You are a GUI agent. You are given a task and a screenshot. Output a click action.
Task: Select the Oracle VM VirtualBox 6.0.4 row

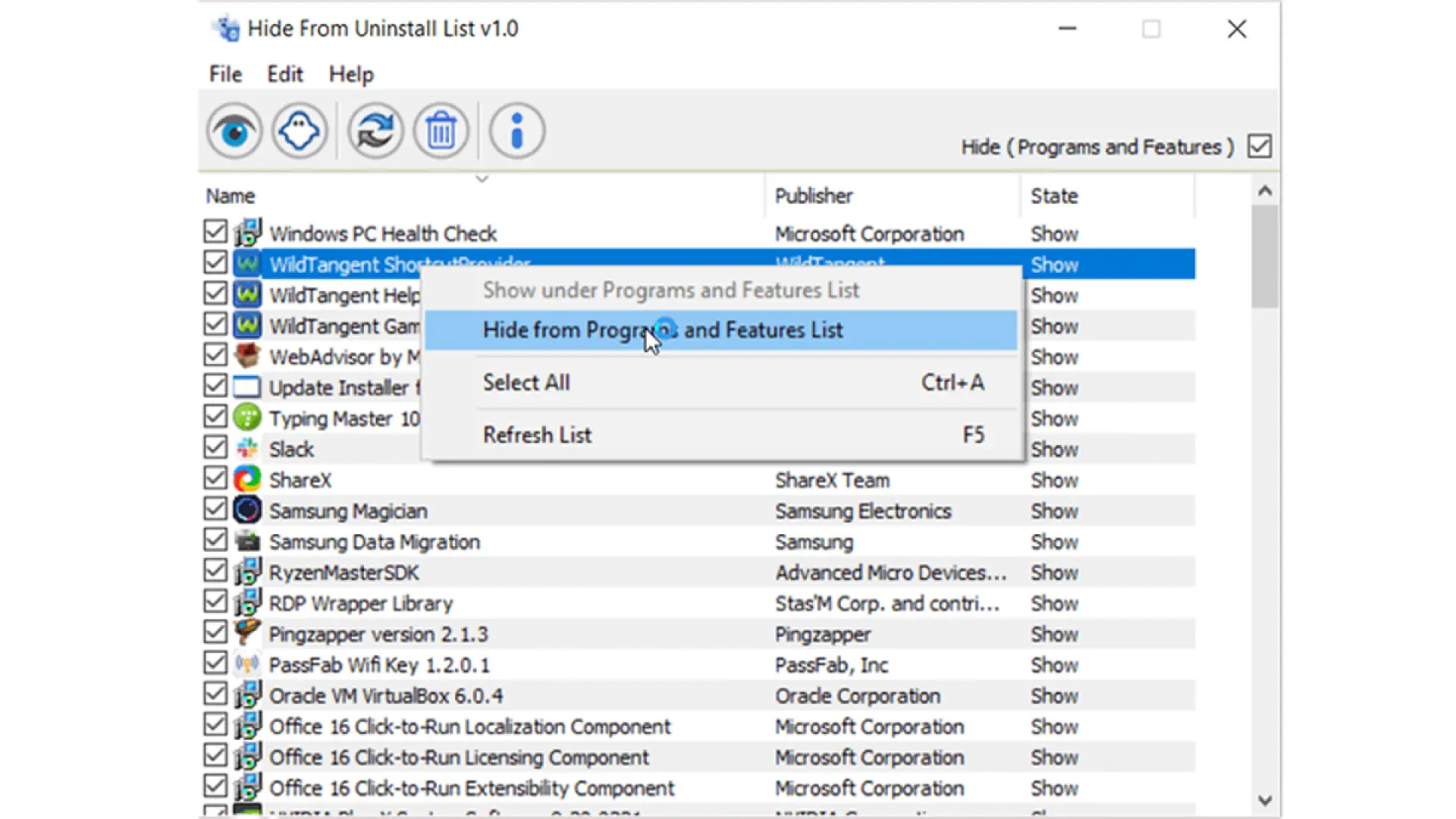[x=386, y=695]
